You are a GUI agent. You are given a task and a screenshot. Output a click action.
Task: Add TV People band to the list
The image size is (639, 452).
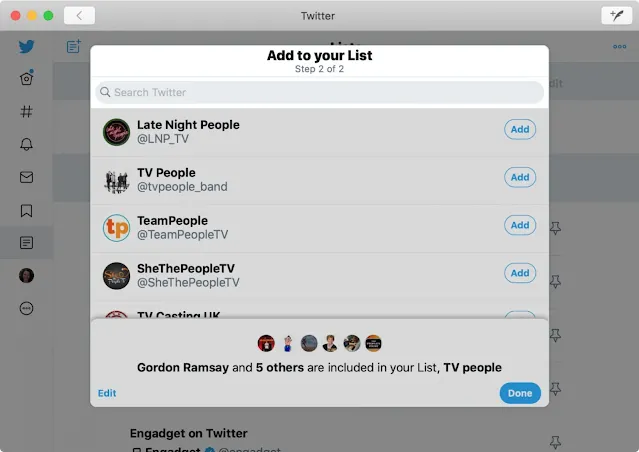tap(520, 177)
